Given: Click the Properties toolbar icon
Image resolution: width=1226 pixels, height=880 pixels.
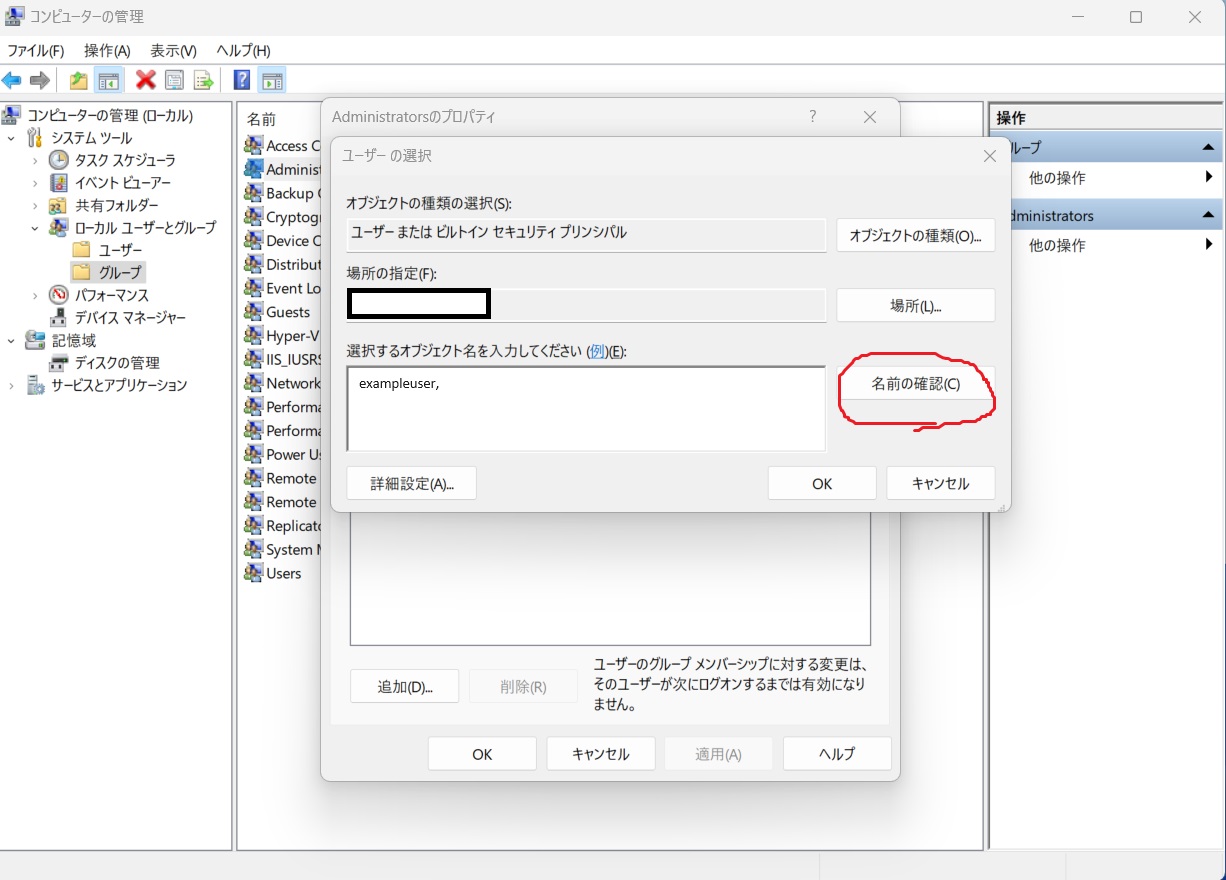Looking at the screenshot, I should [175, 81].
